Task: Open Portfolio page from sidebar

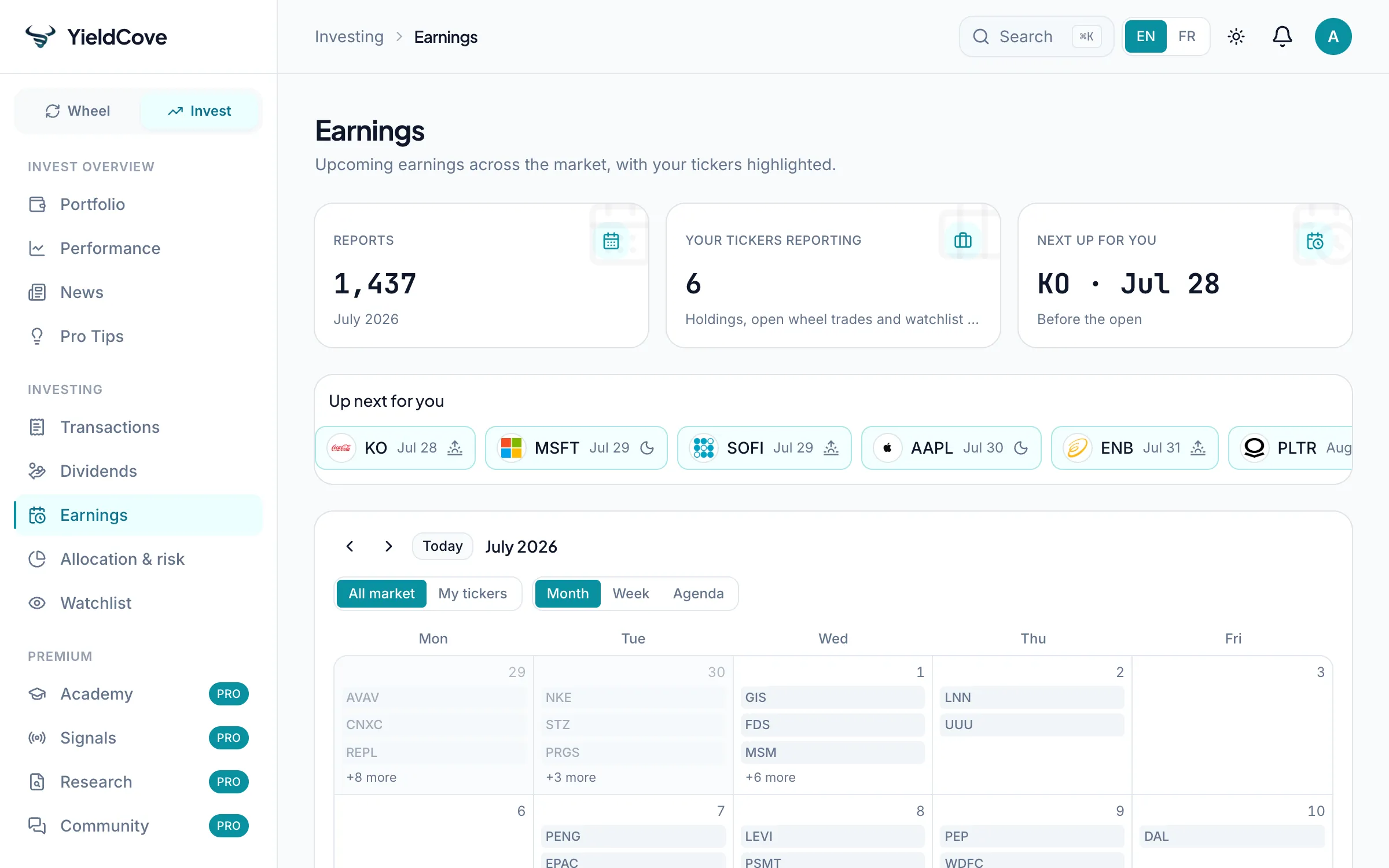Action: click(x=138, y=204)
